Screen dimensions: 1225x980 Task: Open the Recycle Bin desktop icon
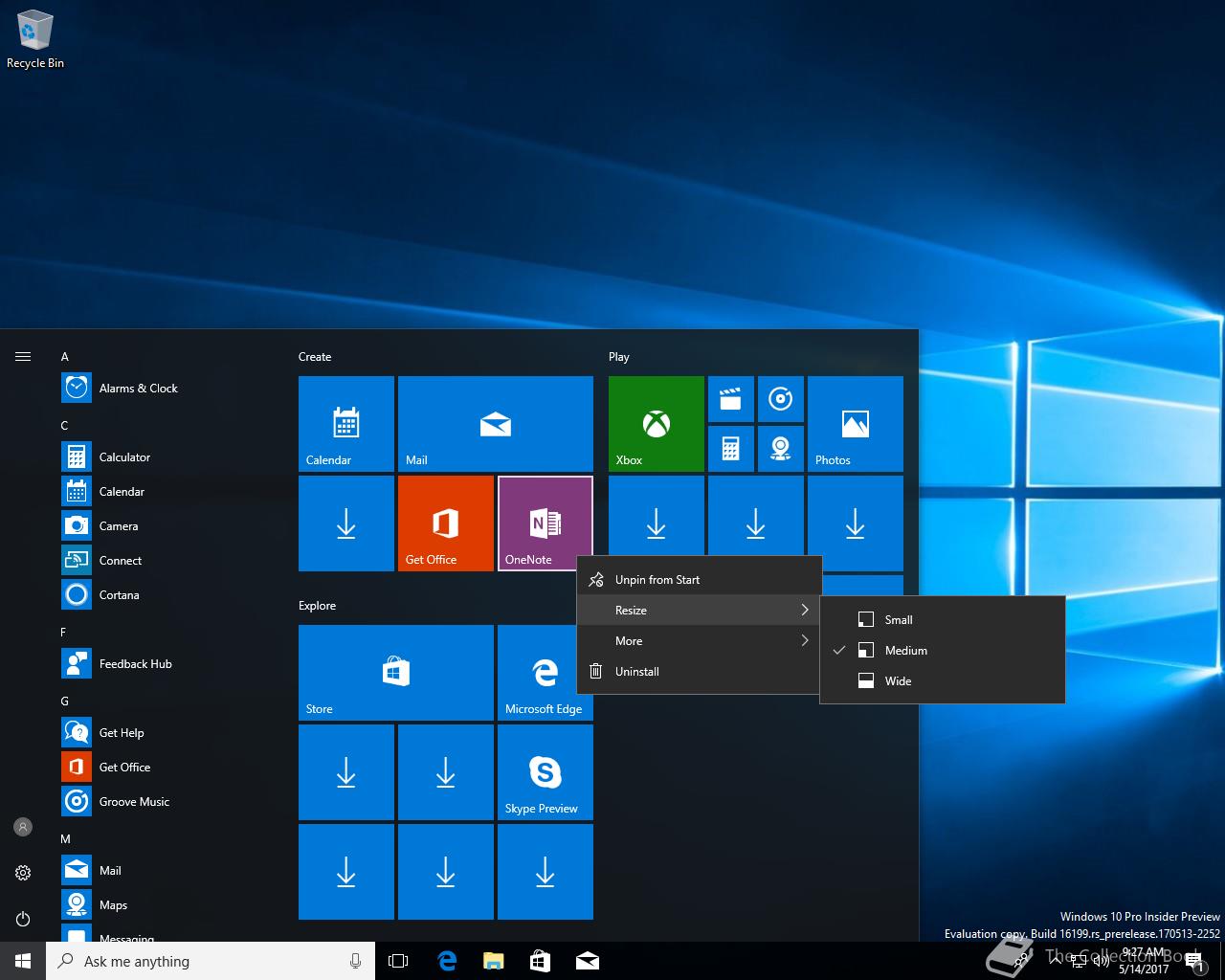point(35,39)
